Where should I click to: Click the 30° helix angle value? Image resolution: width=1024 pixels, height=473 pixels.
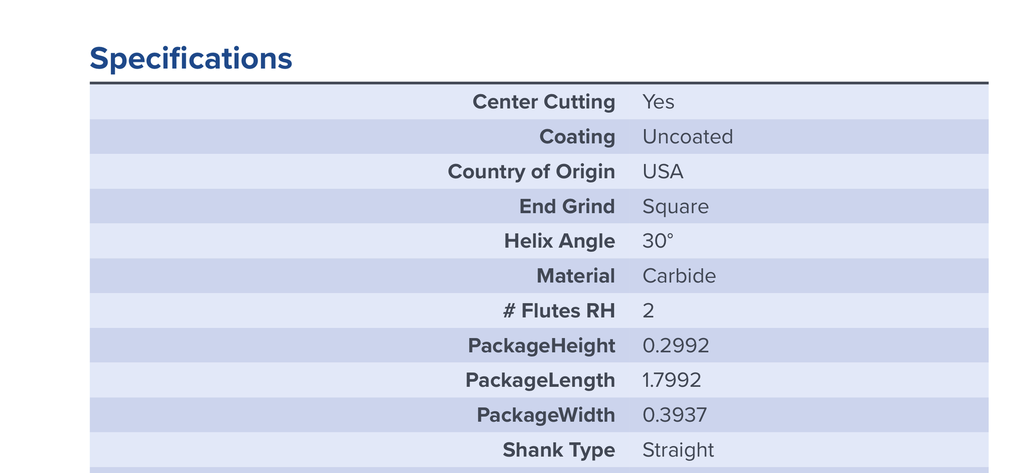[x=658, y=241]
